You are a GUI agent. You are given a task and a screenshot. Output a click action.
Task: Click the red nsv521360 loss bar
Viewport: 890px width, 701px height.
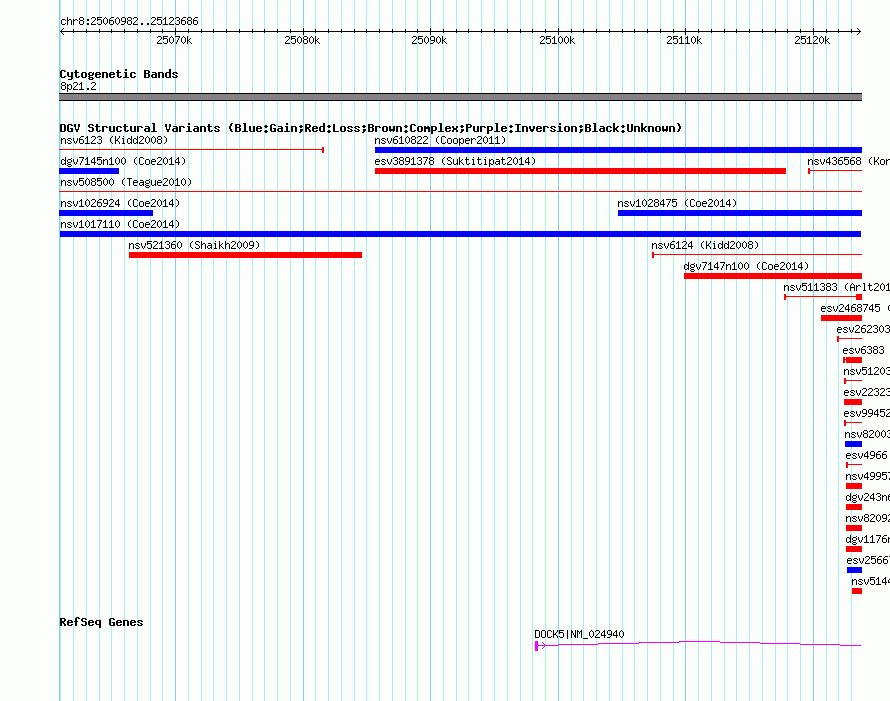[x=245, y=255]
